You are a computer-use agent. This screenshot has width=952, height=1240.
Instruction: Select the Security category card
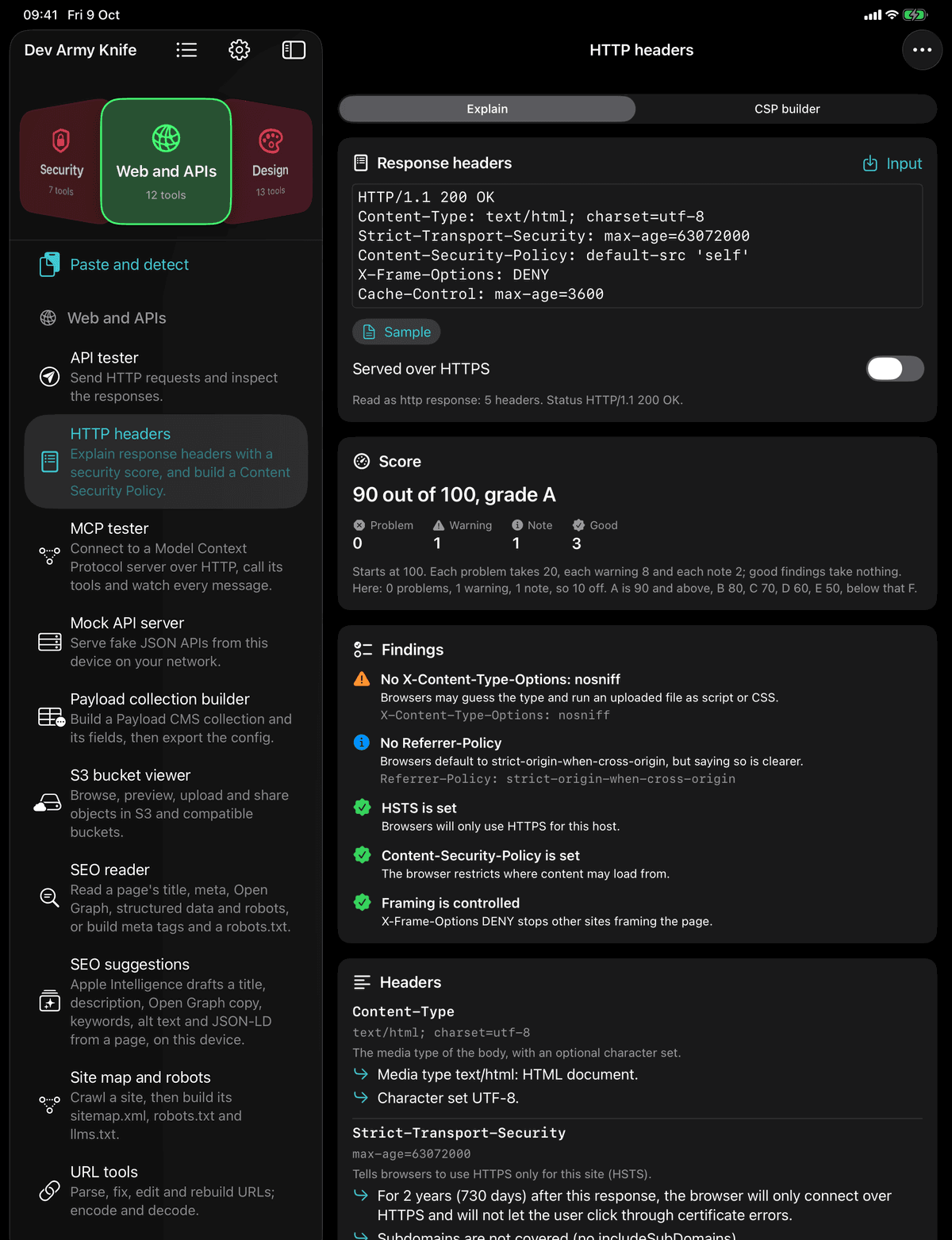tap(61, 162)
